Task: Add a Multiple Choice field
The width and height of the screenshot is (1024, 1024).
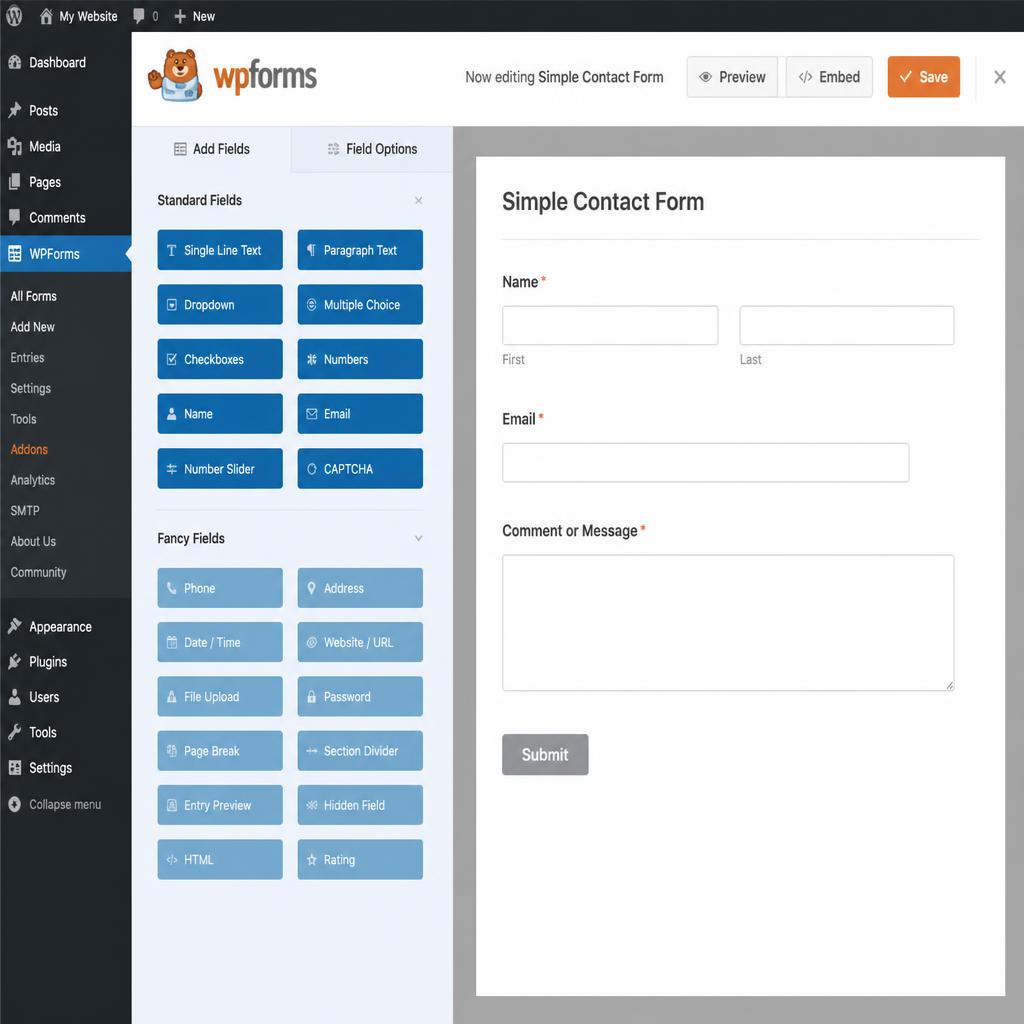Action: click(x=360, y=304)
